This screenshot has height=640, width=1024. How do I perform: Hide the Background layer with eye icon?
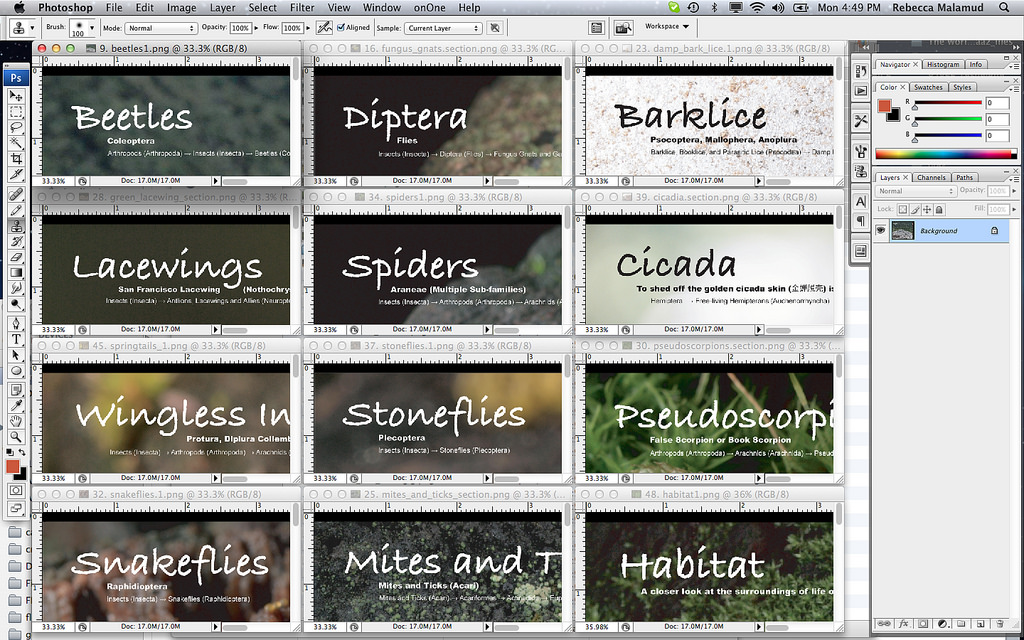click(x=881, y=231)
